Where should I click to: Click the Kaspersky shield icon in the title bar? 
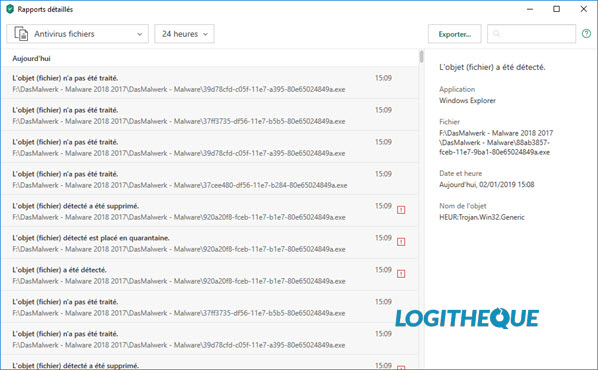pyautogui.click(x=10, y=9)
